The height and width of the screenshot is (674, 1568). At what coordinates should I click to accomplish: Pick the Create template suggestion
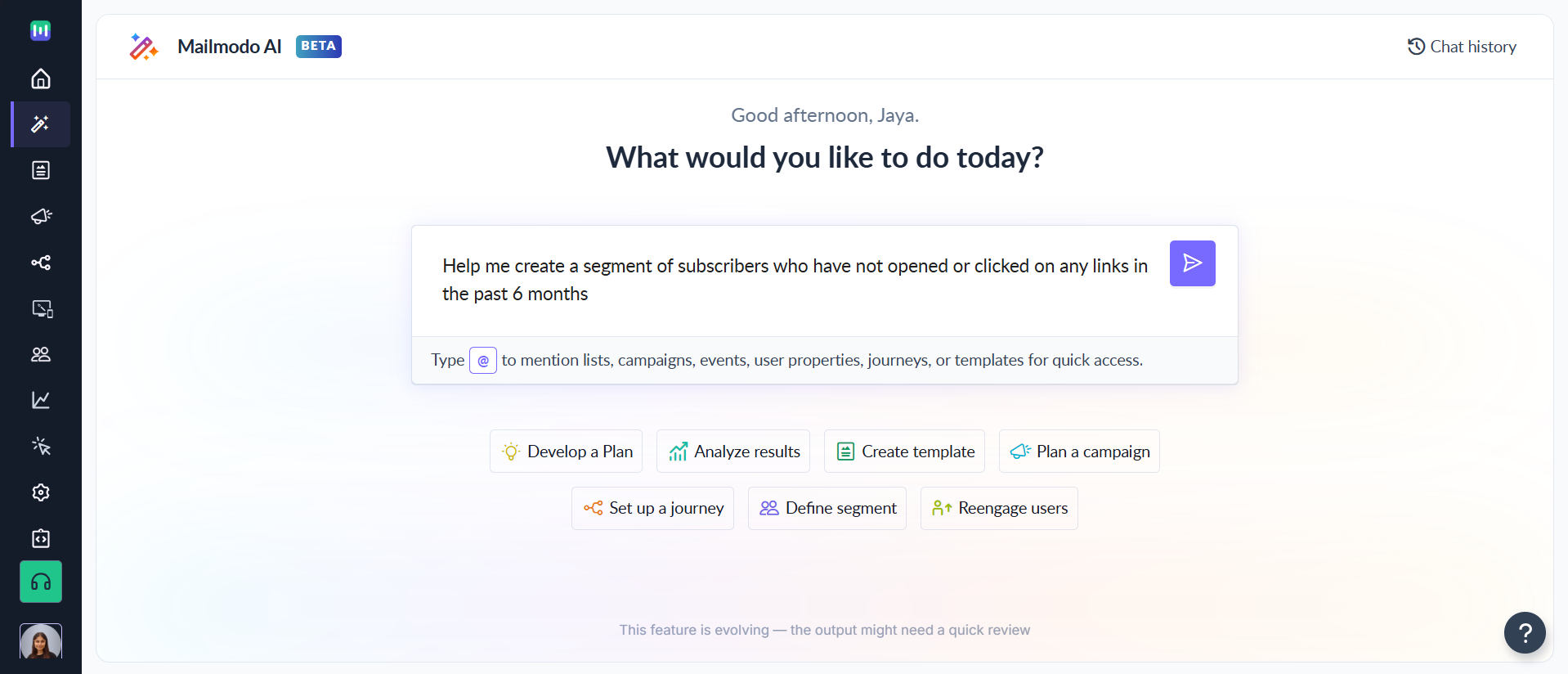(x=904, y=452)
